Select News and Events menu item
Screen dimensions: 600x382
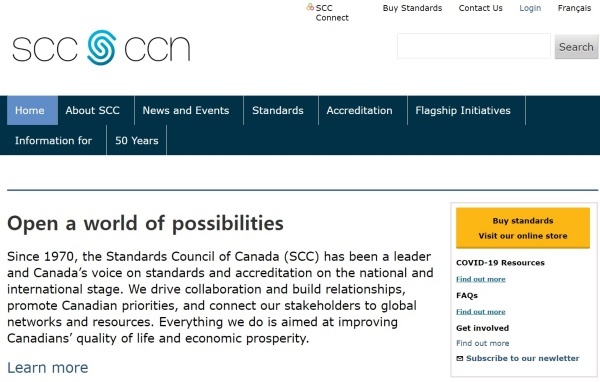(186, 110)
